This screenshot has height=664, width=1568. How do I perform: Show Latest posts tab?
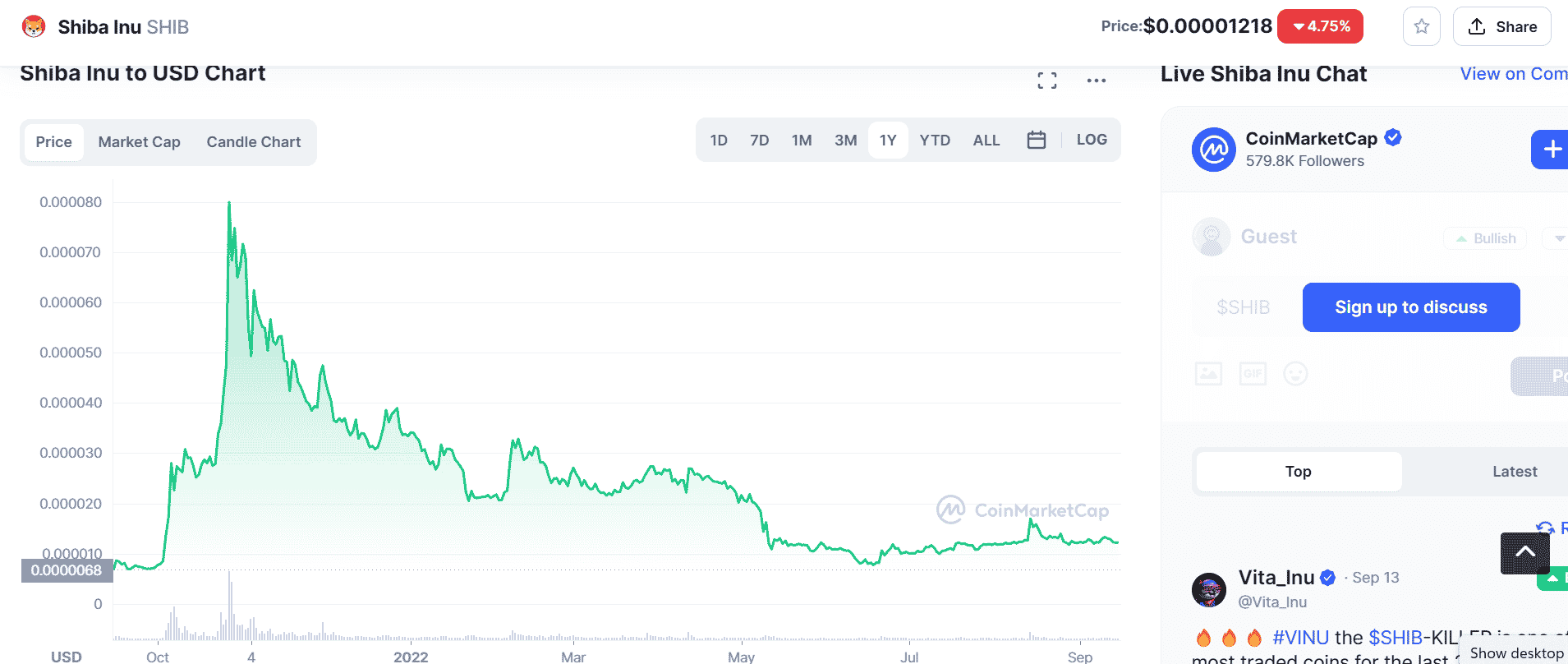click(x=1514, y=472)
